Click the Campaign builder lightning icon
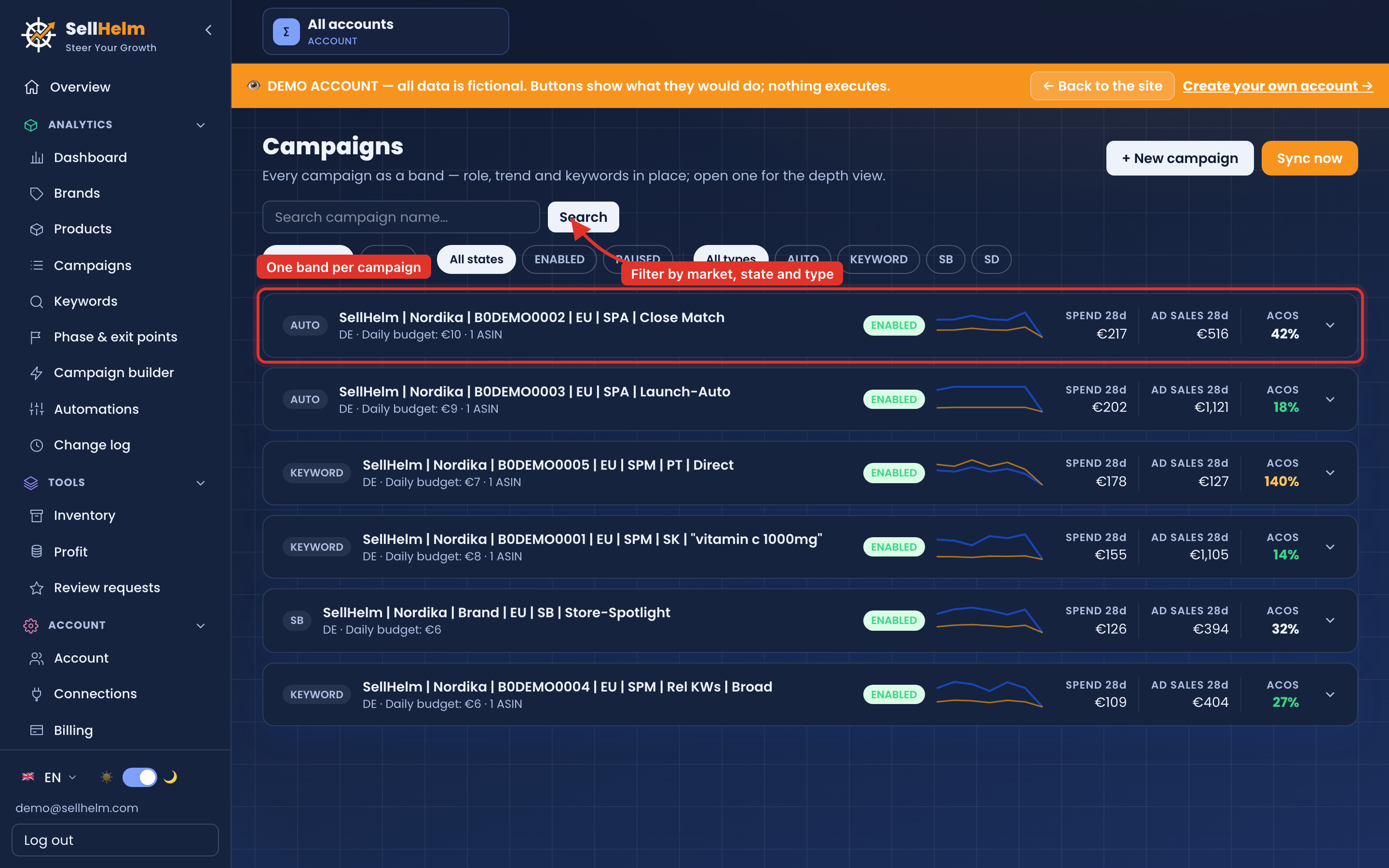Screen dimensions: 1389x868 [37, 373]
